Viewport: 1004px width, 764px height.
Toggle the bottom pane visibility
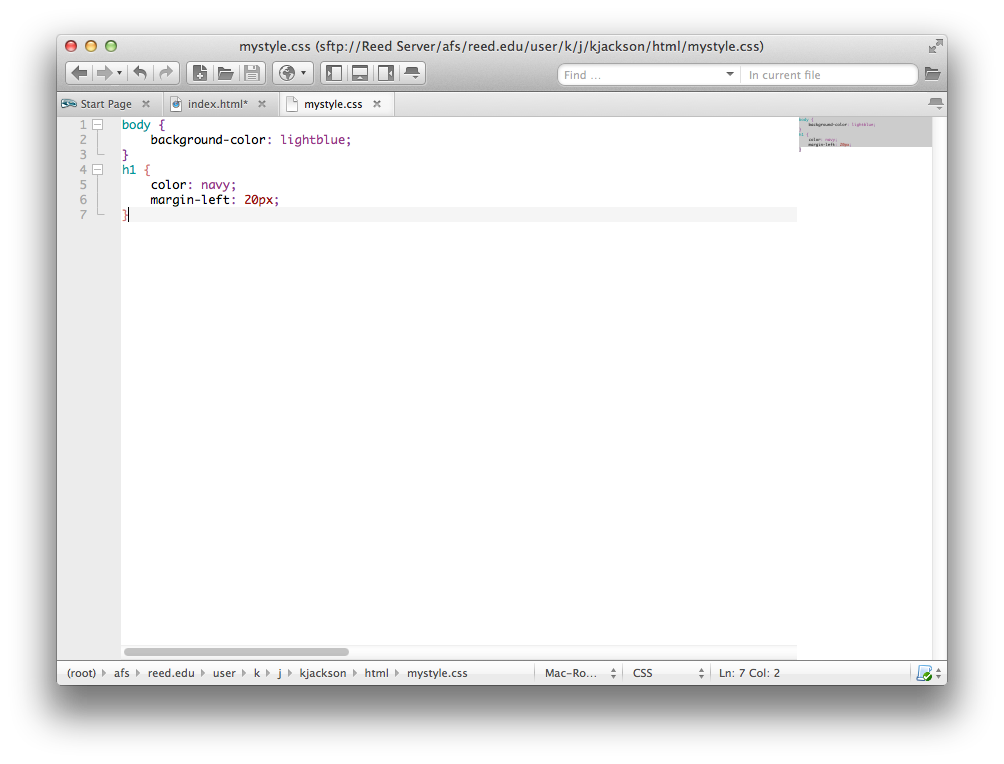pyautogui.click(x=360, y=73)
